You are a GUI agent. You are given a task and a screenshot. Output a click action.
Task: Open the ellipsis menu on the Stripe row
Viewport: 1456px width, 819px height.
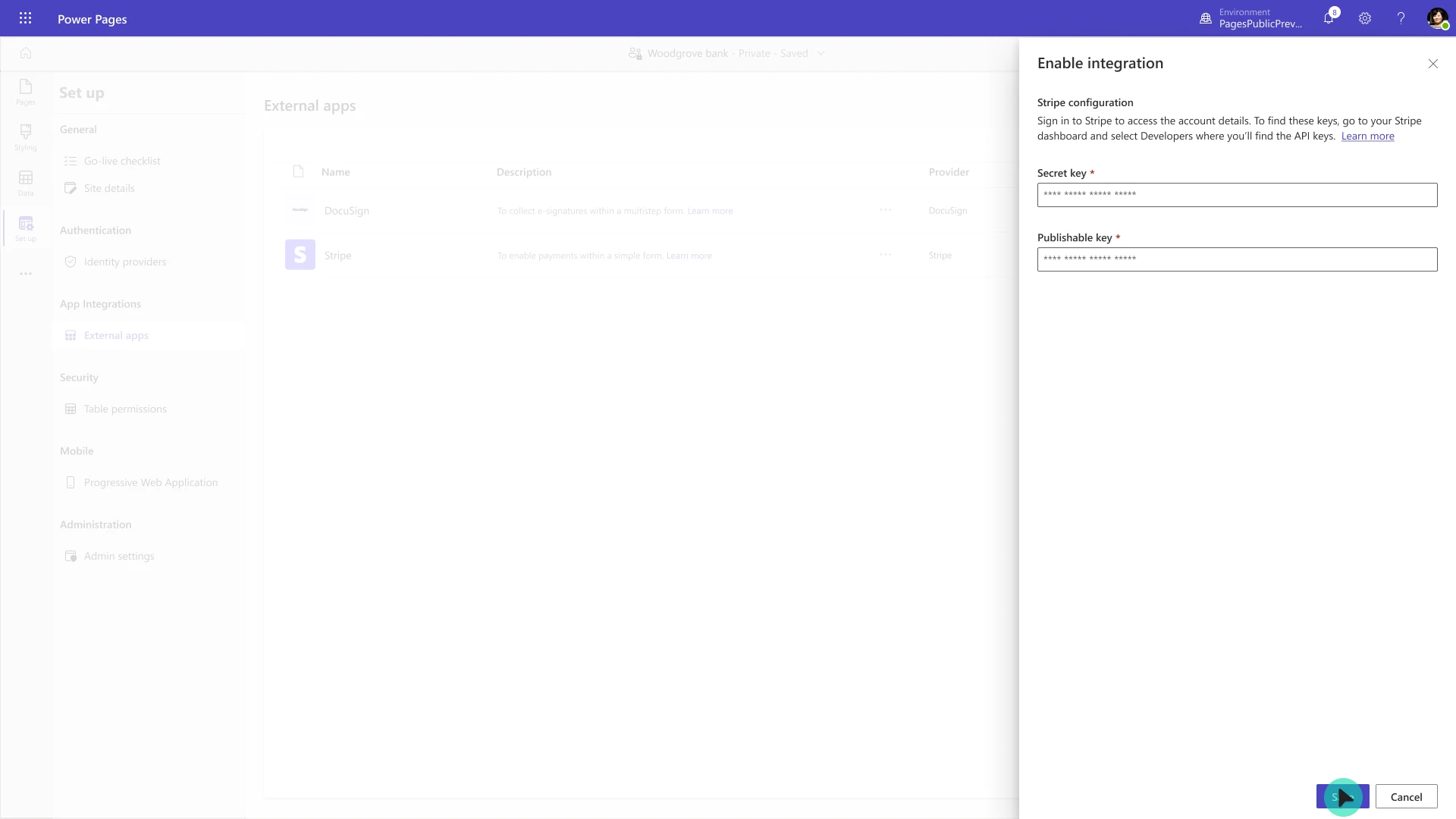pos(886,255)
